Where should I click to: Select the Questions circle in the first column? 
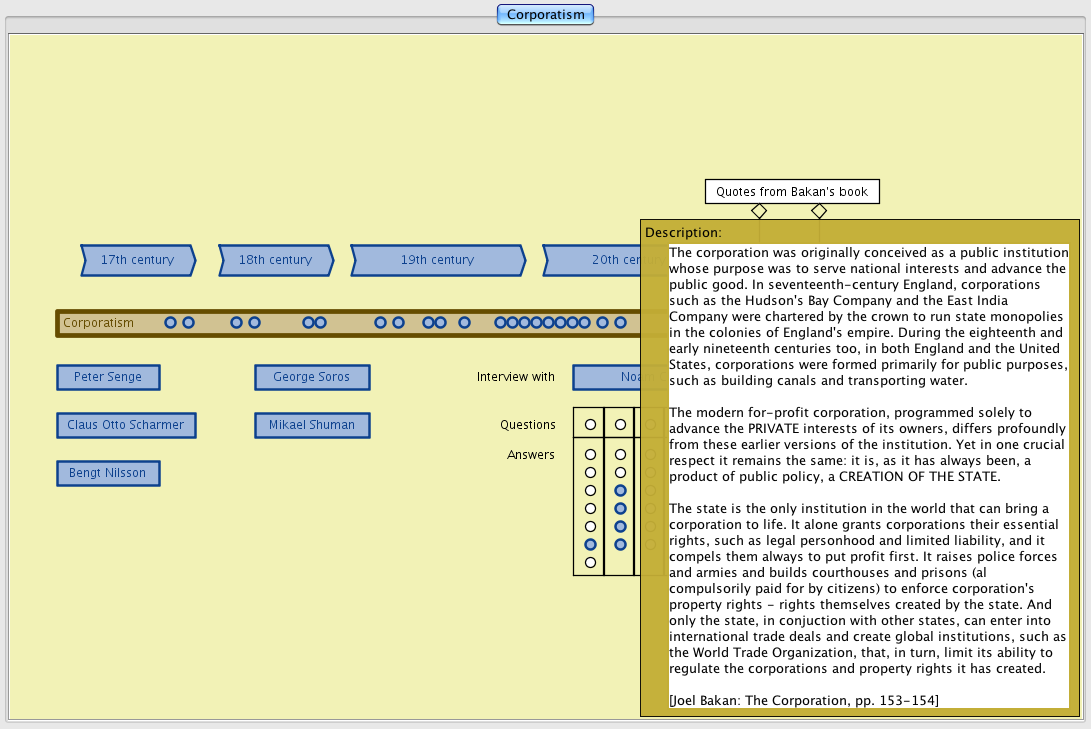[590, 425]
